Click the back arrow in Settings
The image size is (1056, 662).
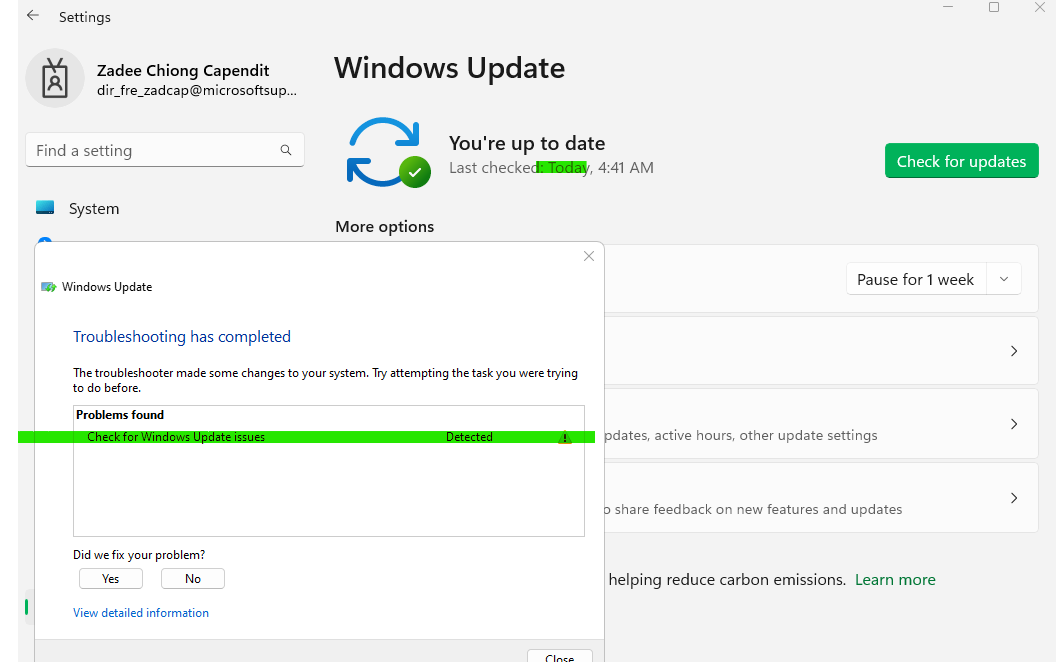33,15
